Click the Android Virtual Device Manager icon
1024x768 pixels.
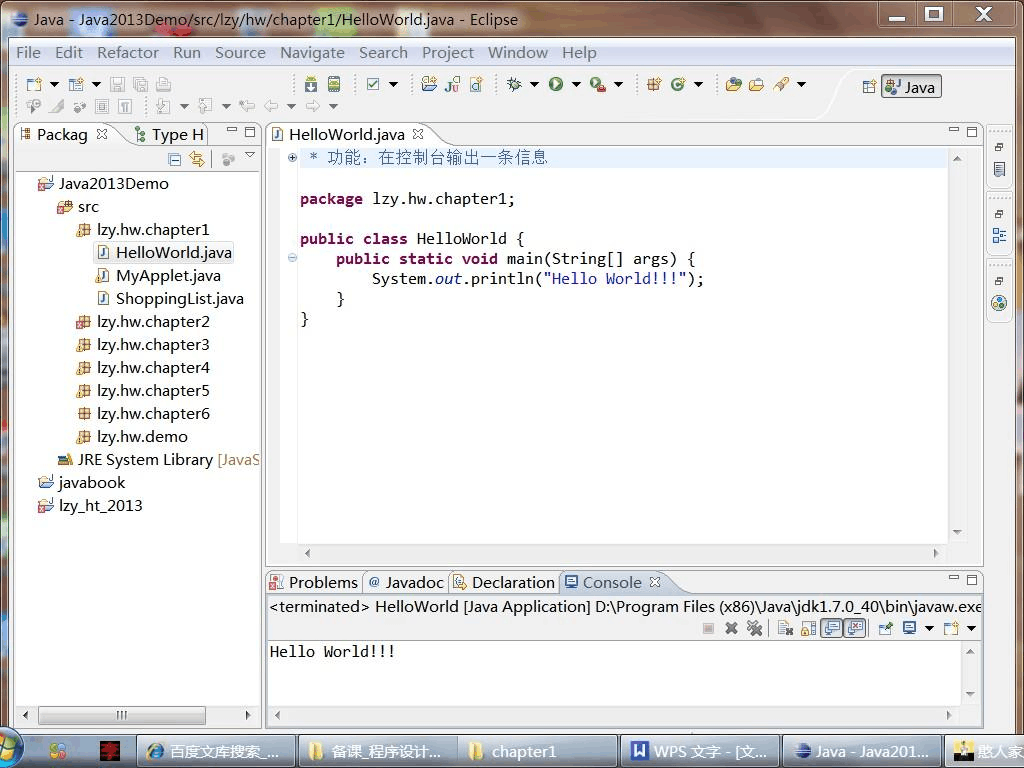pyautogui.click(x=334, y=84)
